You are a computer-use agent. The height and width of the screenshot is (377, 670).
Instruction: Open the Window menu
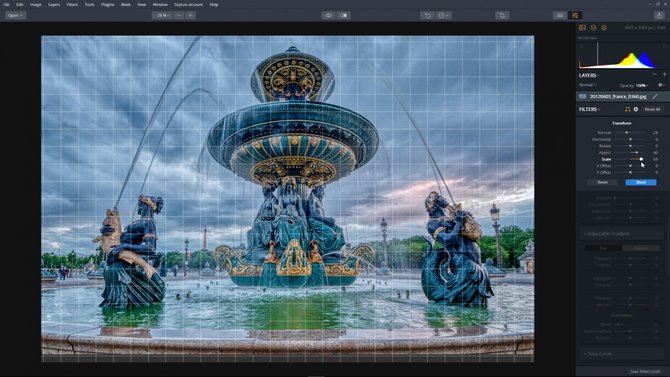coord(160,5)
